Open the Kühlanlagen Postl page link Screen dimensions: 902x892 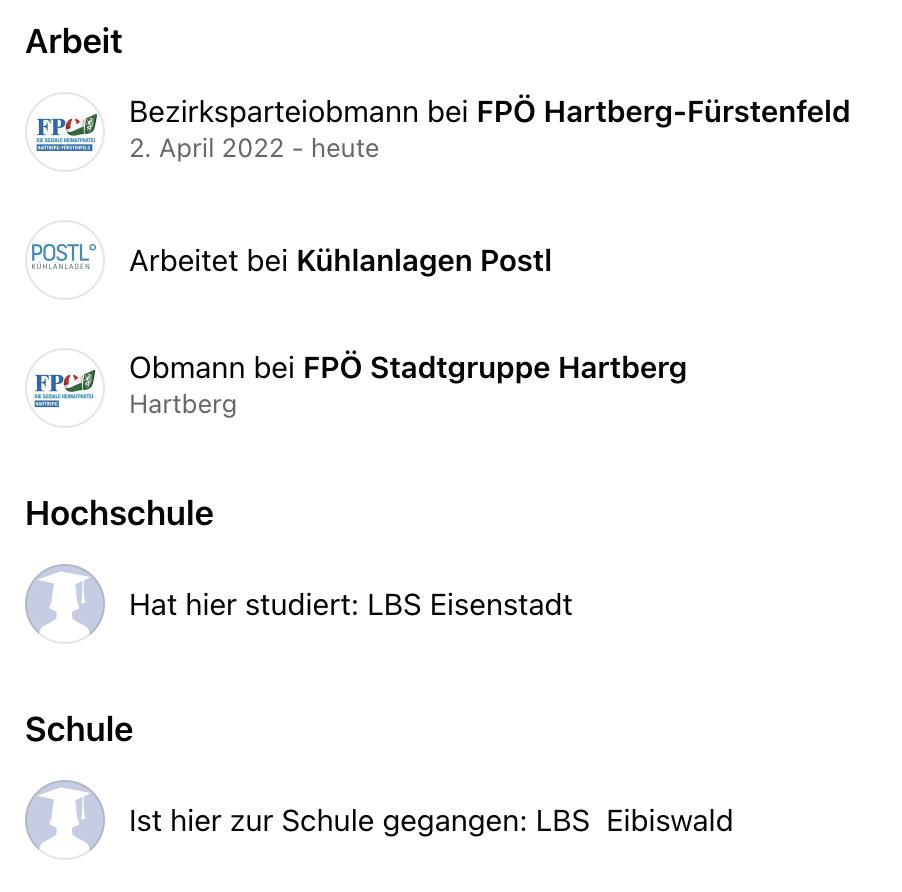[424, 261]
